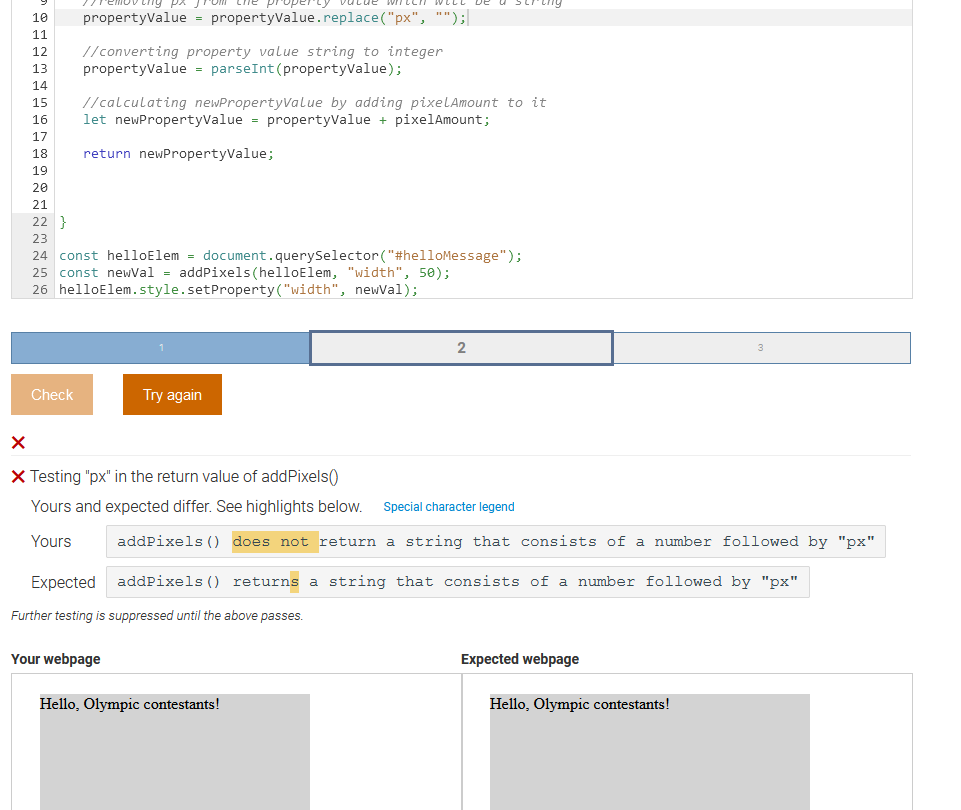Click line number 10 in the editor
961x810 pixels.
tap(39, 17)
